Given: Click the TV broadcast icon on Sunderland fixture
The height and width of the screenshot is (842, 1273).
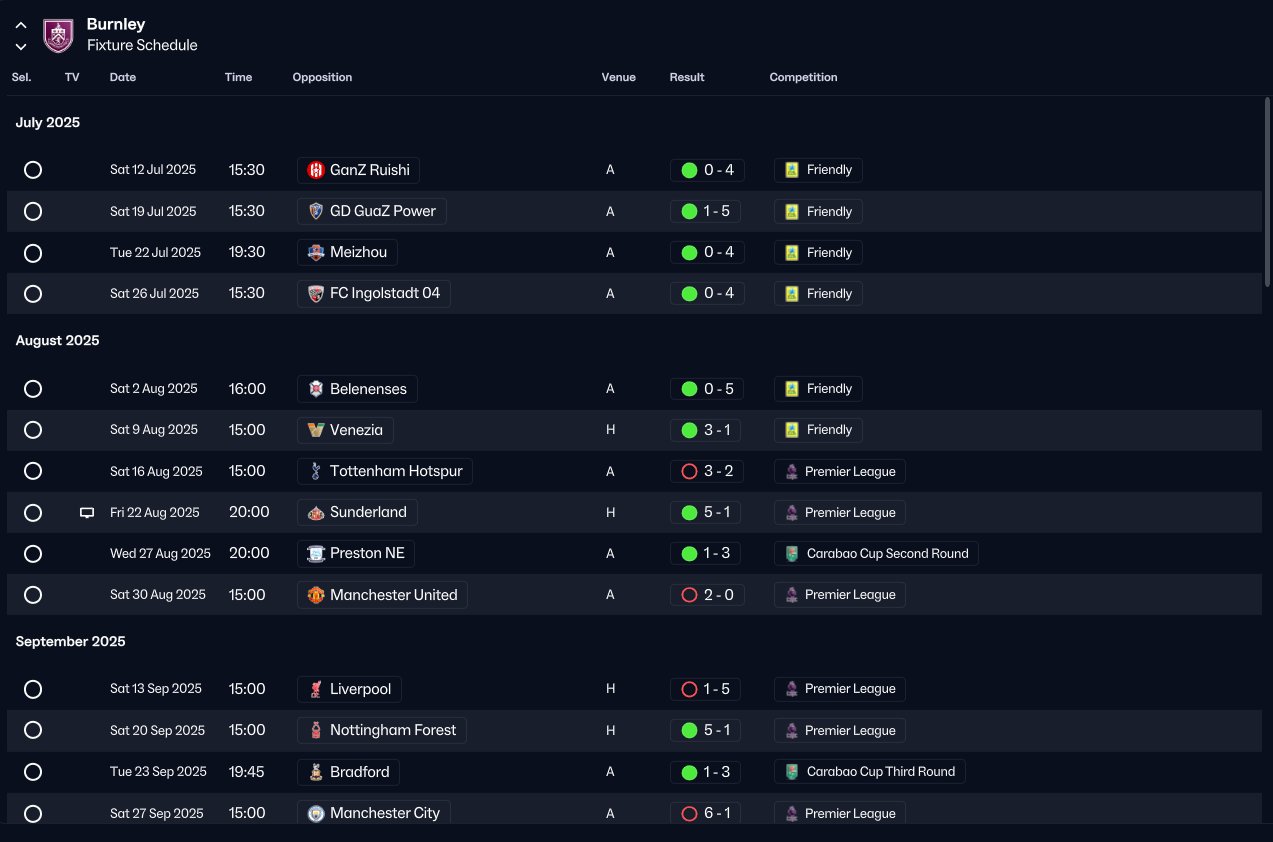Looking at the screenshot, I should [x=87, y=513].
